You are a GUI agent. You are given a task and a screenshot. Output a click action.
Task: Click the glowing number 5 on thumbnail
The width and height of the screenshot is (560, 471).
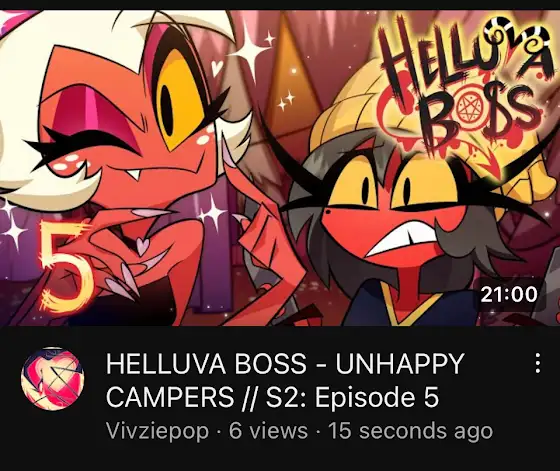point(64,265)
